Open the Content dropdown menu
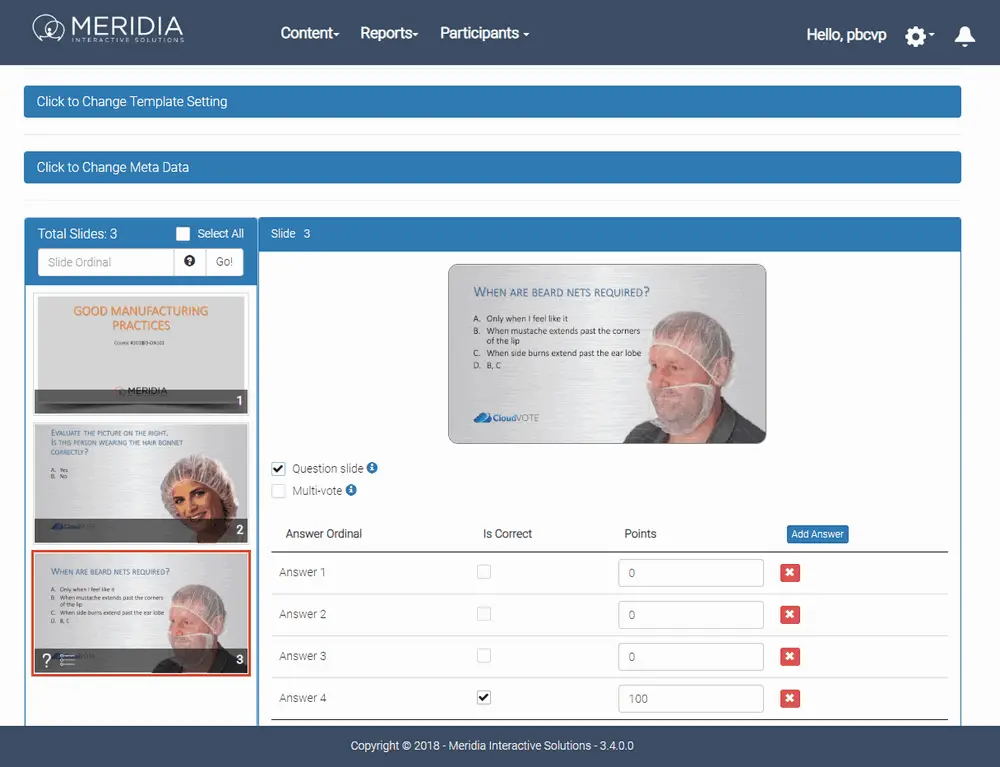This screenshot has height=767, width=1000. click(x=309, y=33)
